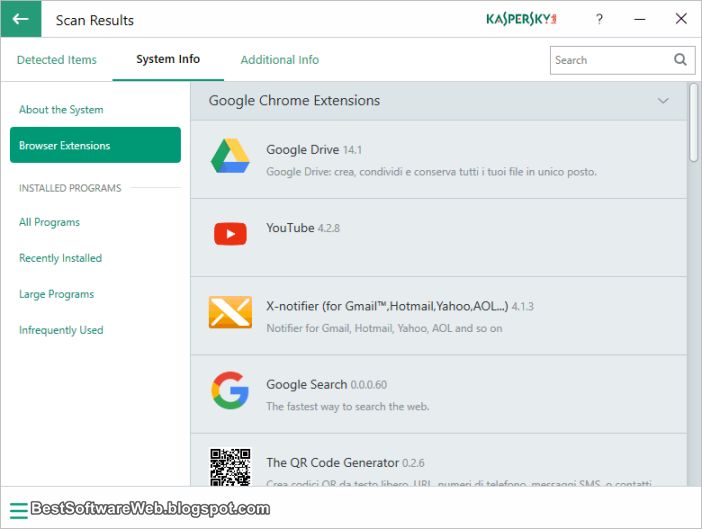Click the Google Drive description text
The width and height of the screenshot is (702, 529).
tap(431, 172)
